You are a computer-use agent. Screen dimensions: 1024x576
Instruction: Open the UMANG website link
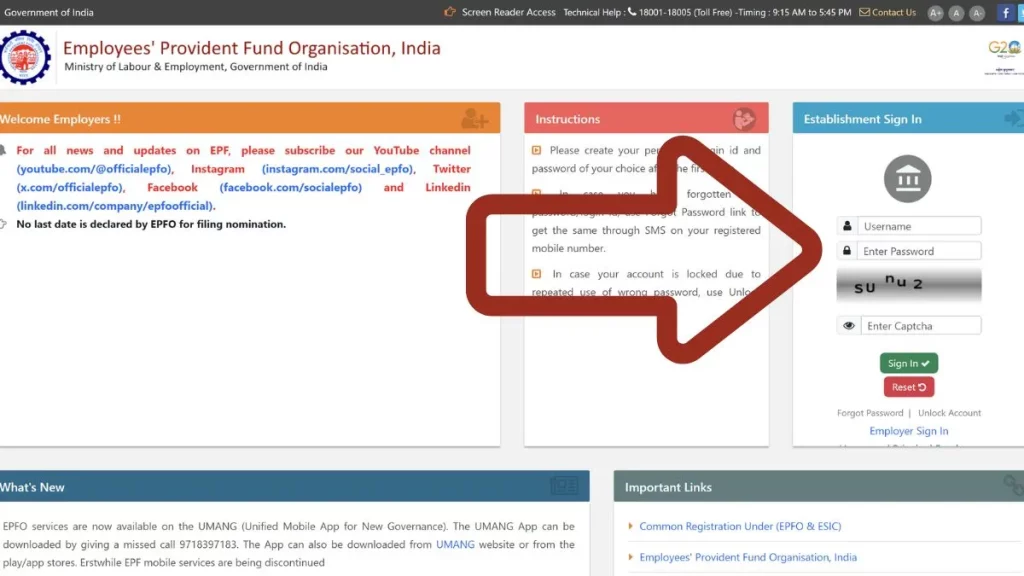click(455, 544)
